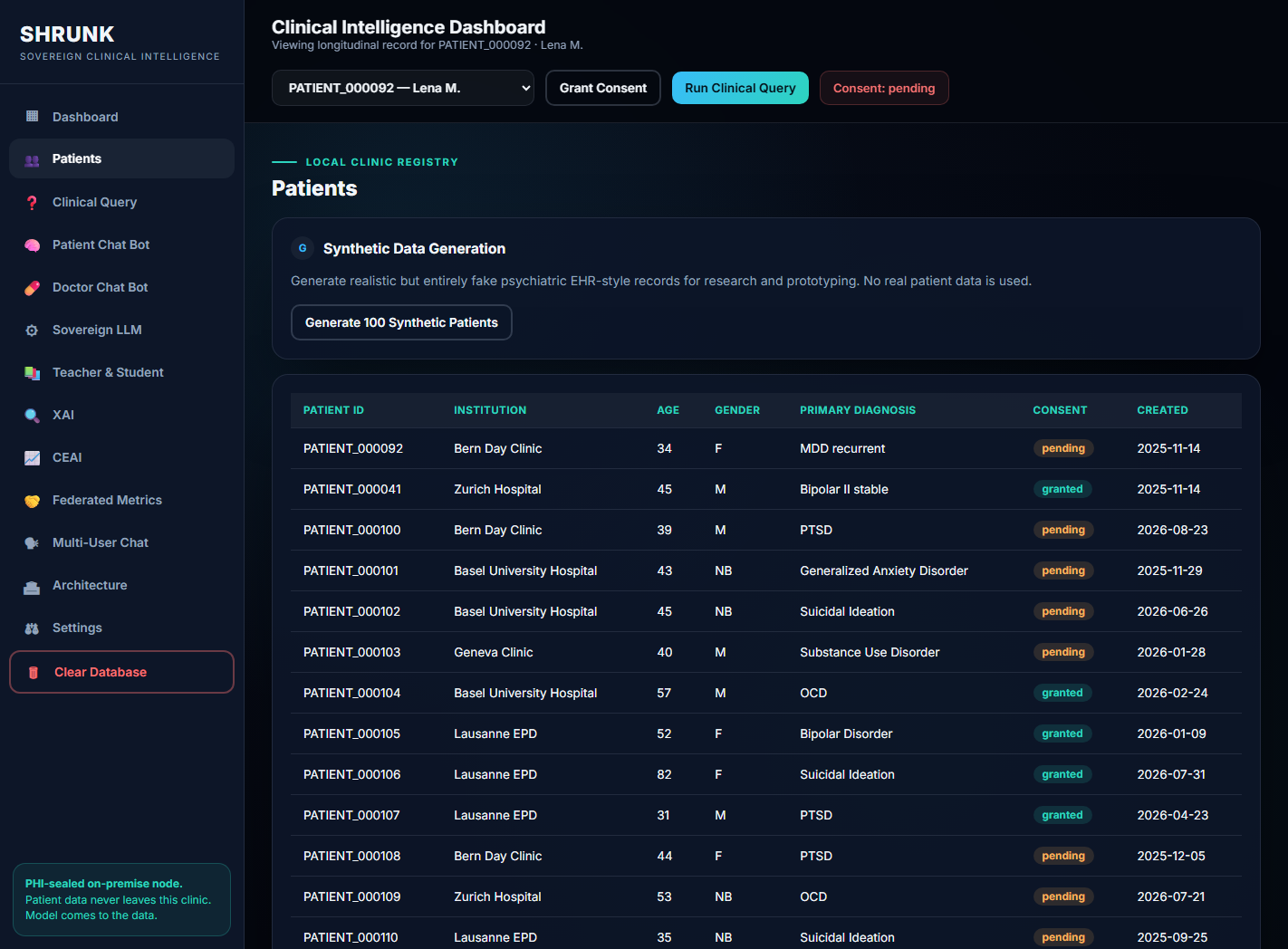Go to Multi-User Chat label
This screenshot has width=1288, height=949.
(x=101, y=542)
